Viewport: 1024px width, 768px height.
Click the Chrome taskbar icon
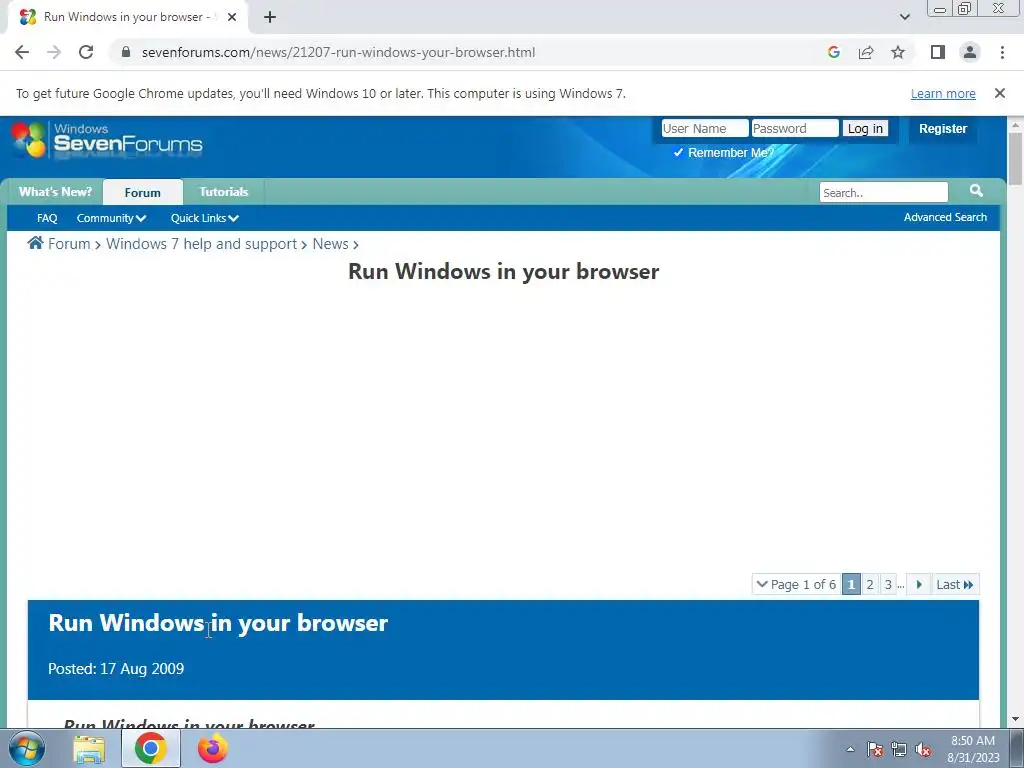coord(151,748)
